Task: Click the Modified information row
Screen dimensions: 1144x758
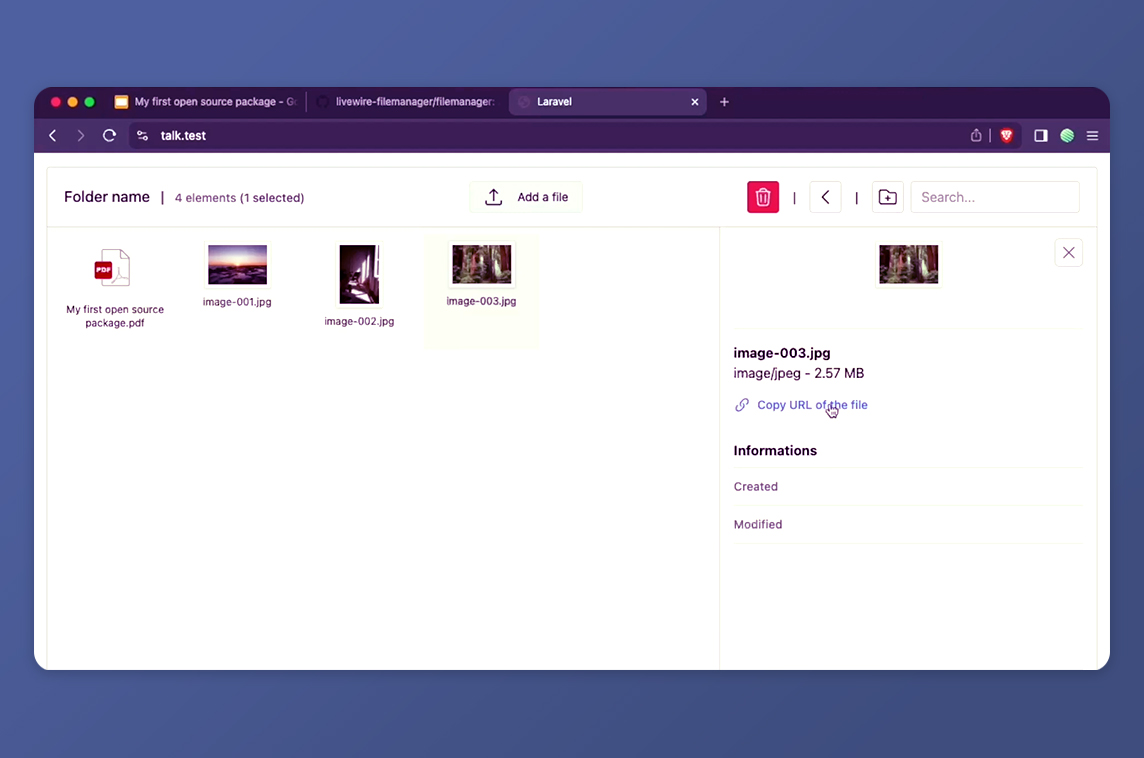Action: tap(908, 525)
